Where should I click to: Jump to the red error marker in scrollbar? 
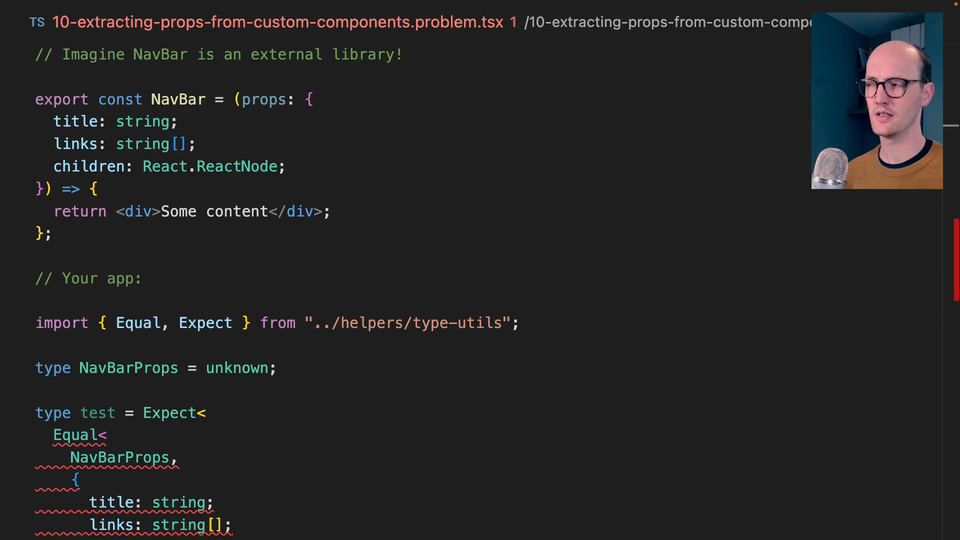pos(955,258)
